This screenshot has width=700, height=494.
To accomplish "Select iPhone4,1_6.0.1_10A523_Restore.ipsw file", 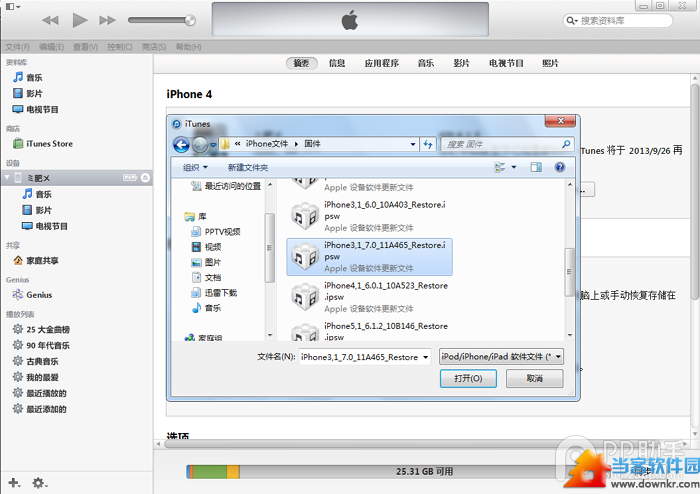I will pyautogui.click(x=370, y=297).
